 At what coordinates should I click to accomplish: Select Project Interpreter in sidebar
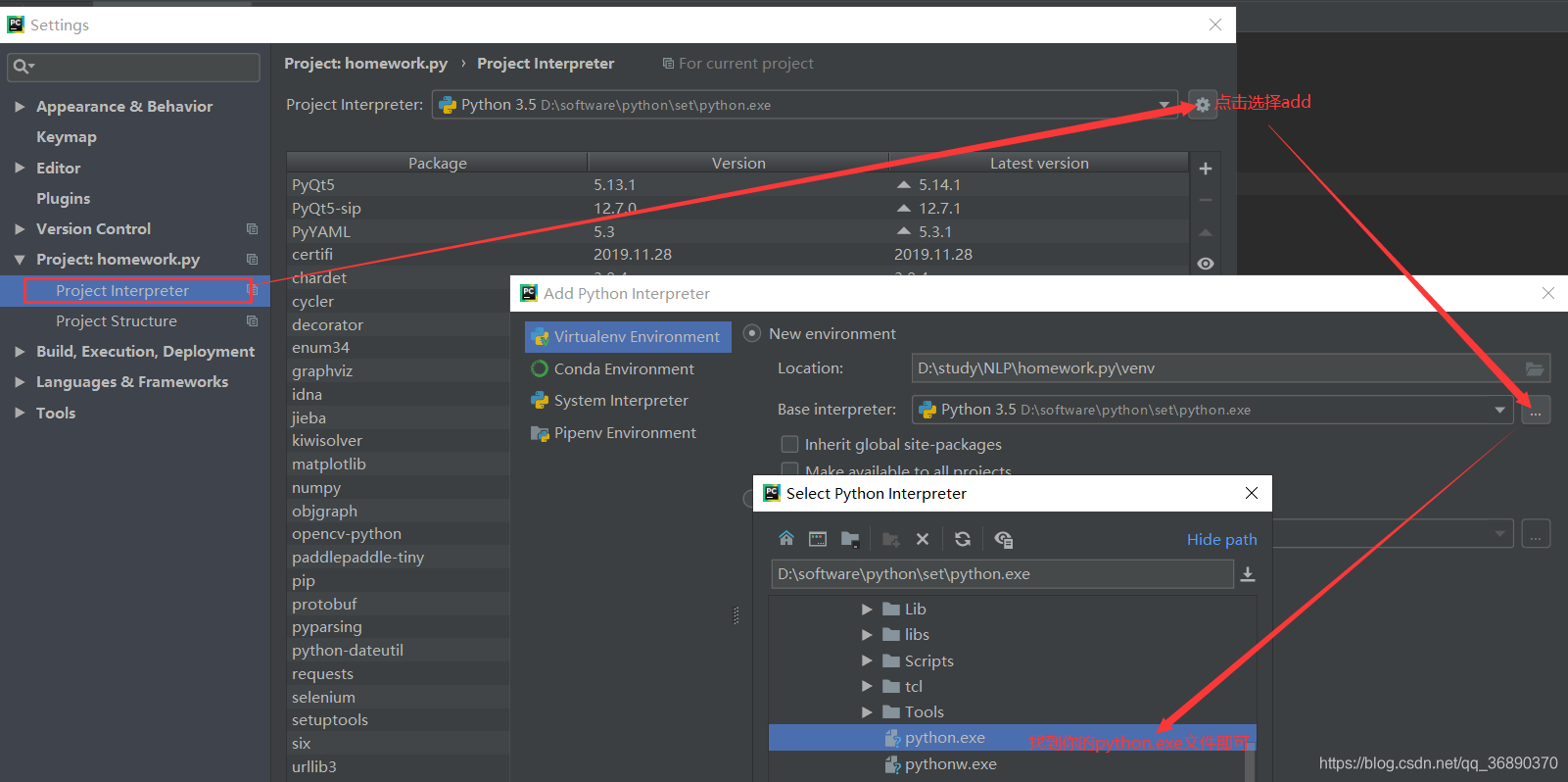click(x=122, y=291)
